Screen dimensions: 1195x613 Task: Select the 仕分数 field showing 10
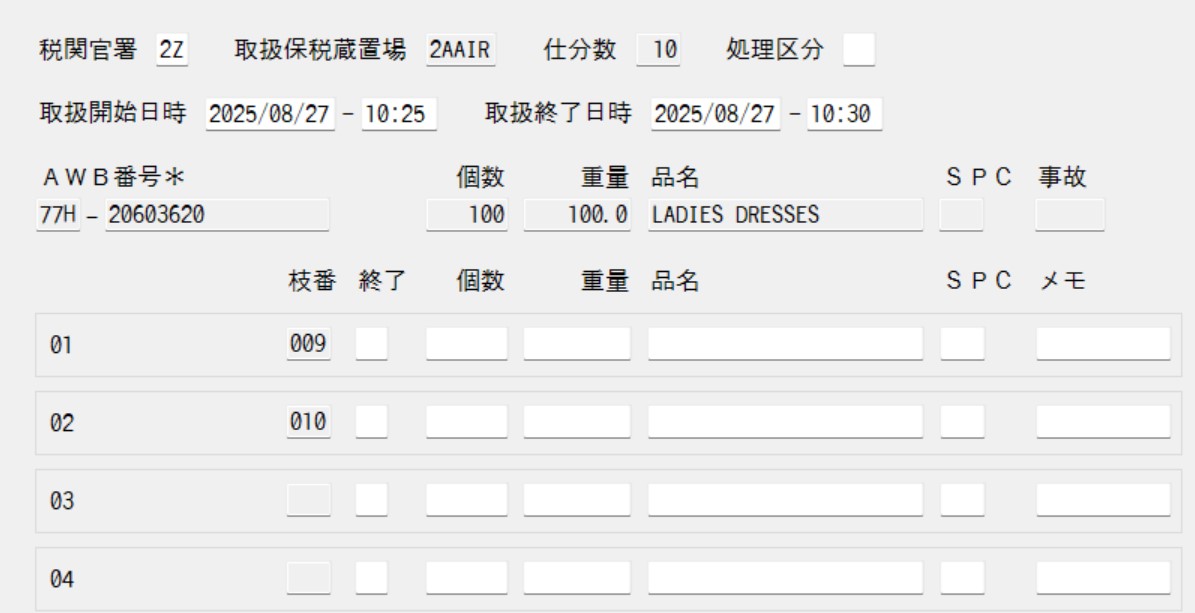click(x=659, y=49)
